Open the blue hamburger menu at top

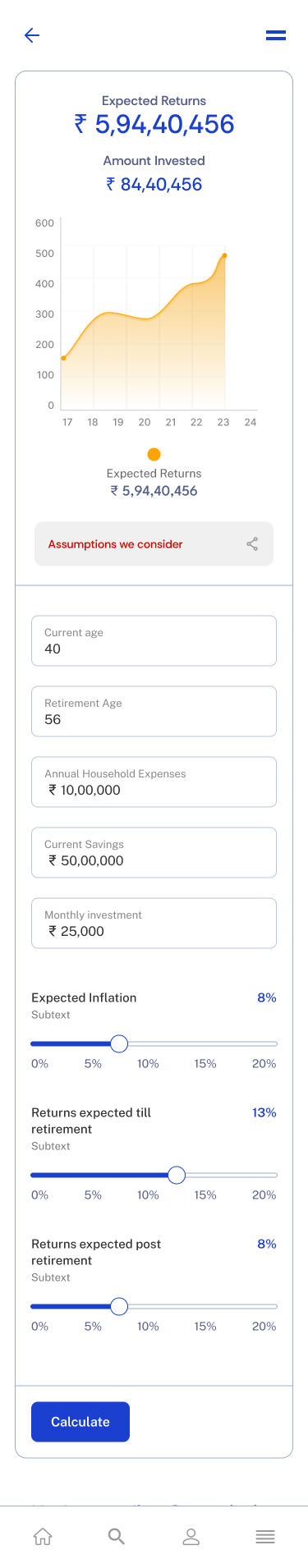click(276, 35)
